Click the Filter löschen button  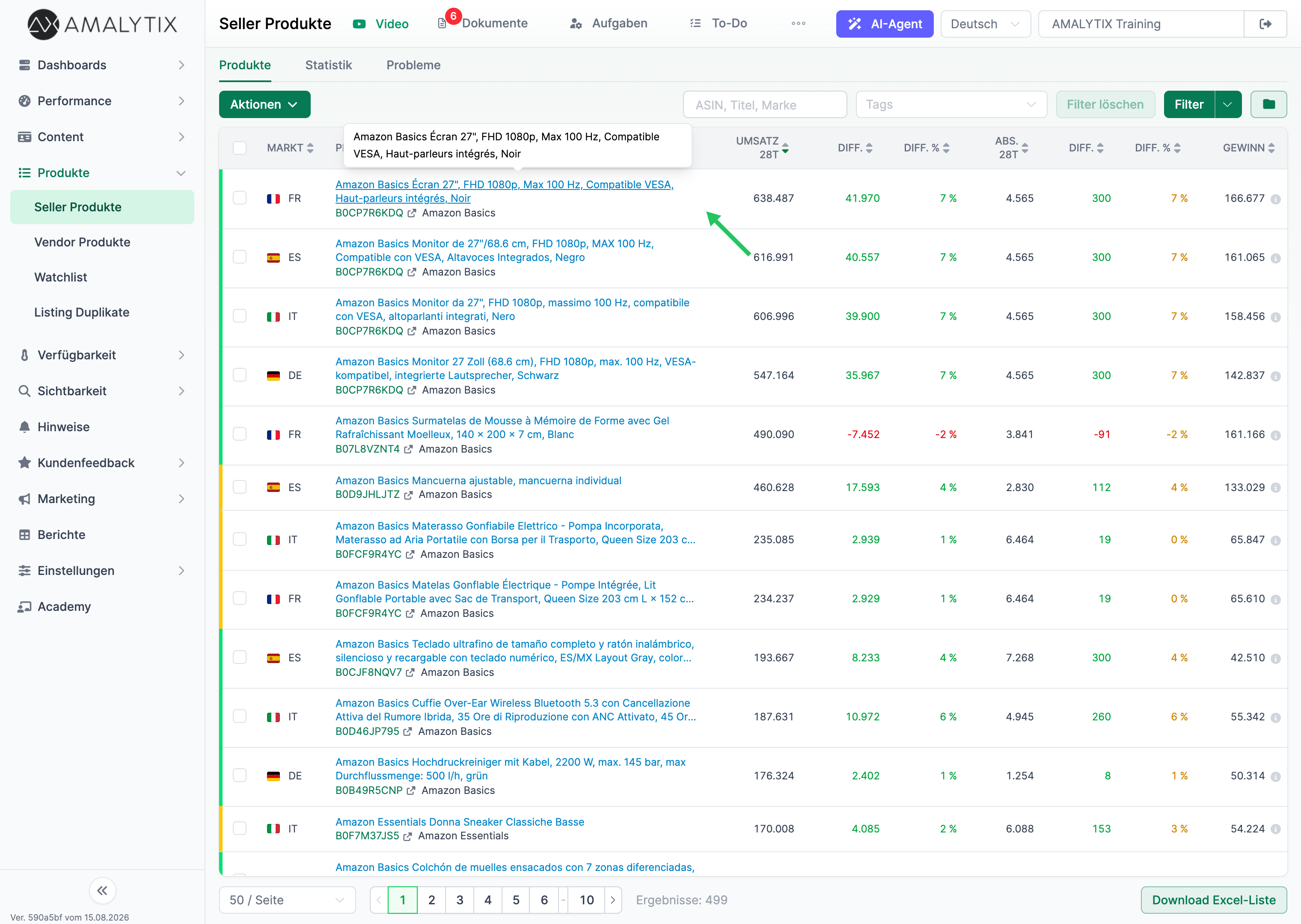pos(1105,104)
